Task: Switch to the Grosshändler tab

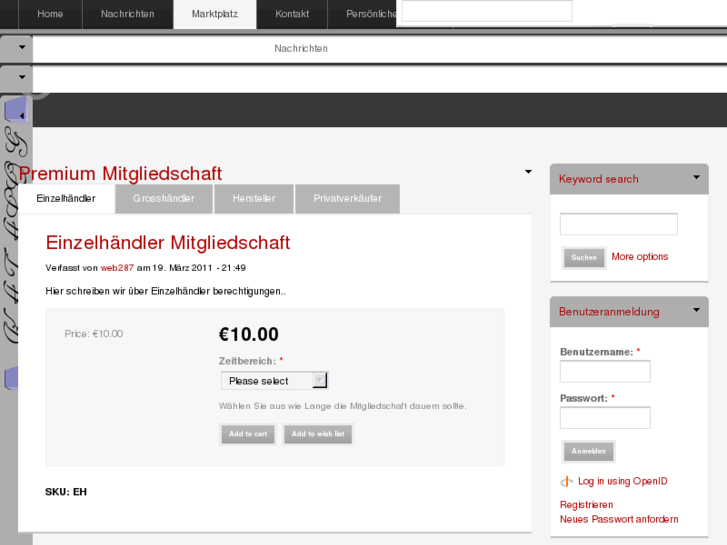Action: pyautogui.click(x=163, y=199)
